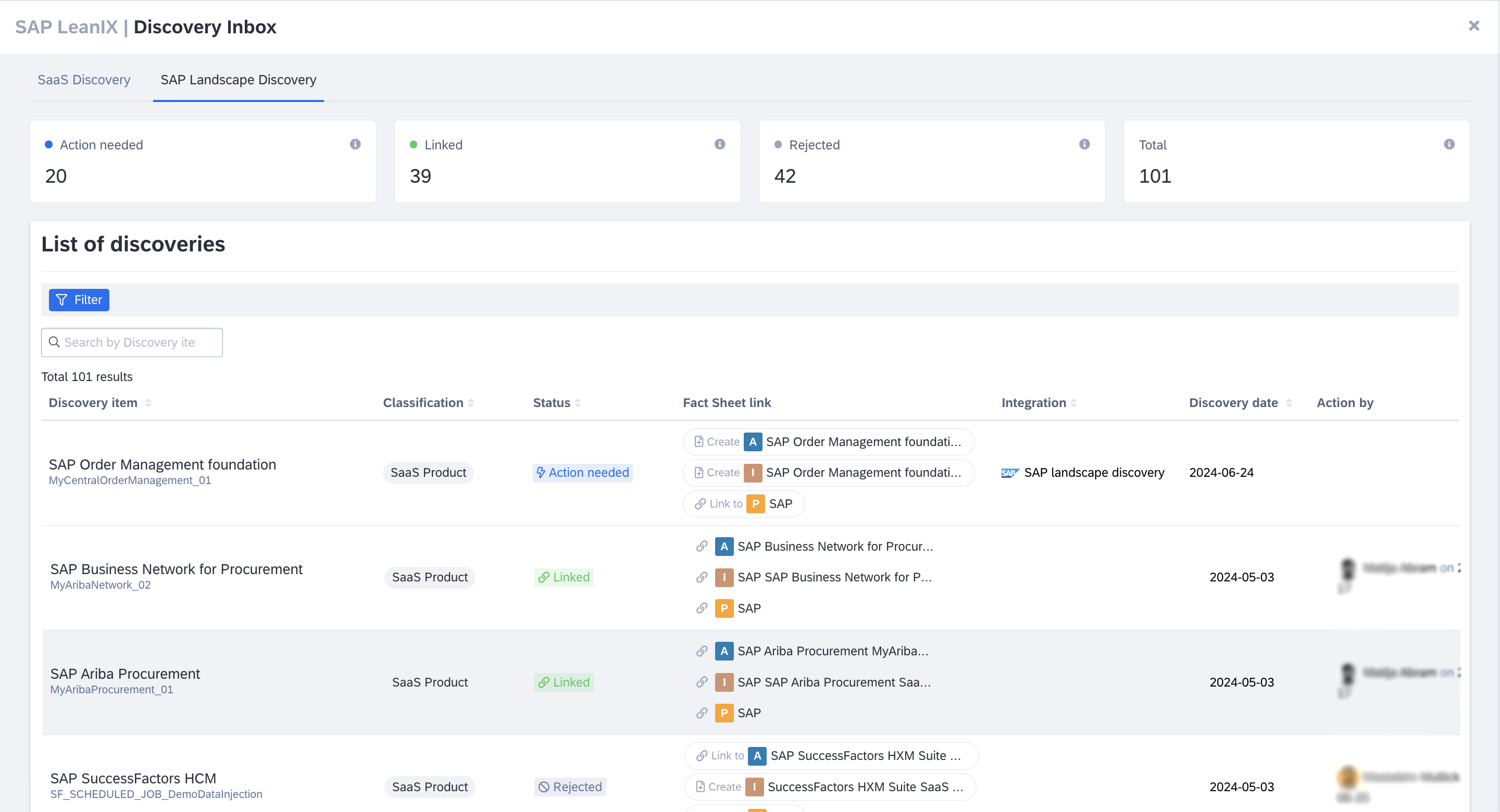Click Application type icon for SAP Order Management
The width and height of the screenshot is (1500, 812).
(x=753, y=442)
